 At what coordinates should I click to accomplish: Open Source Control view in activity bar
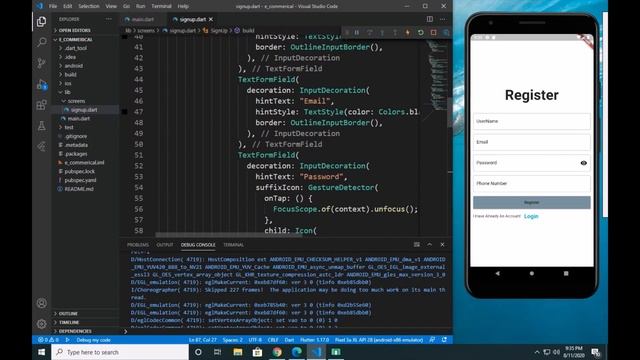pos(41,63)
